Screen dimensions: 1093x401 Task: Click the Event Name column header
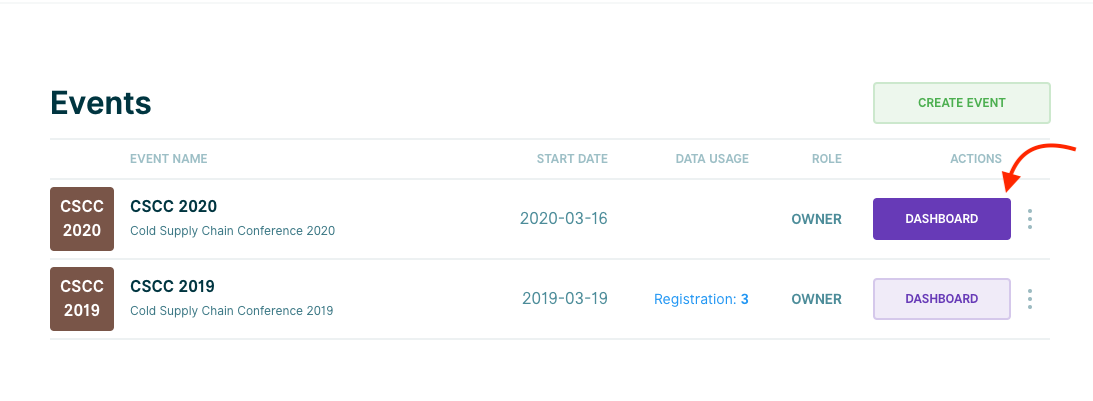click(x=169, y=159)
